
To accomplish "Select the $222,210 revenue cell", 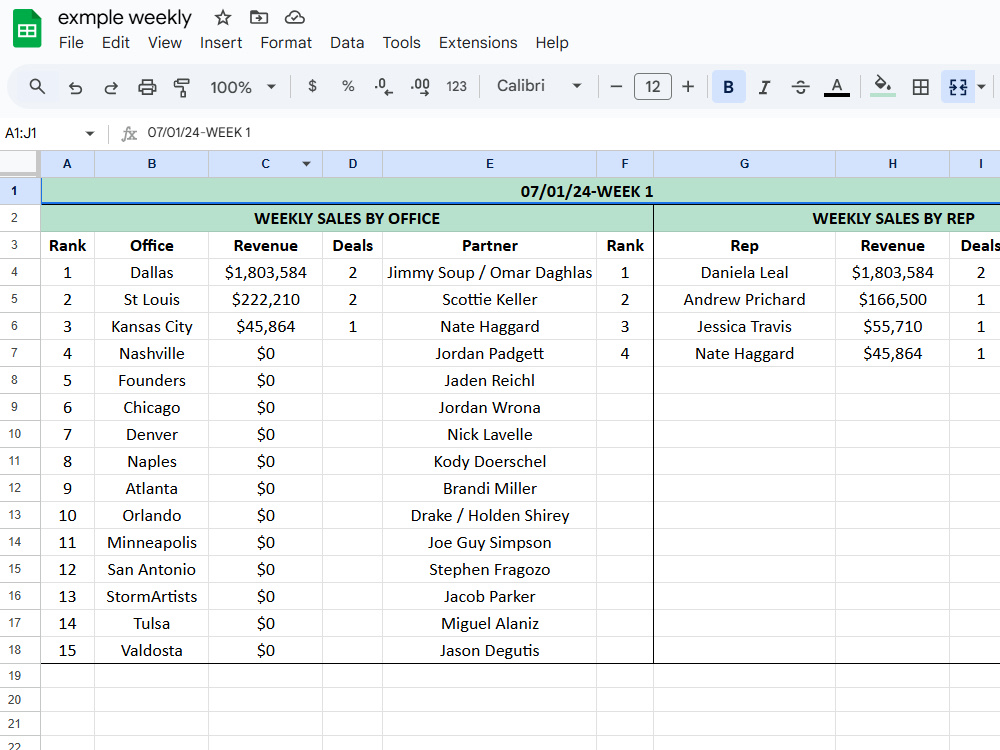I will [x=265, y=299].
